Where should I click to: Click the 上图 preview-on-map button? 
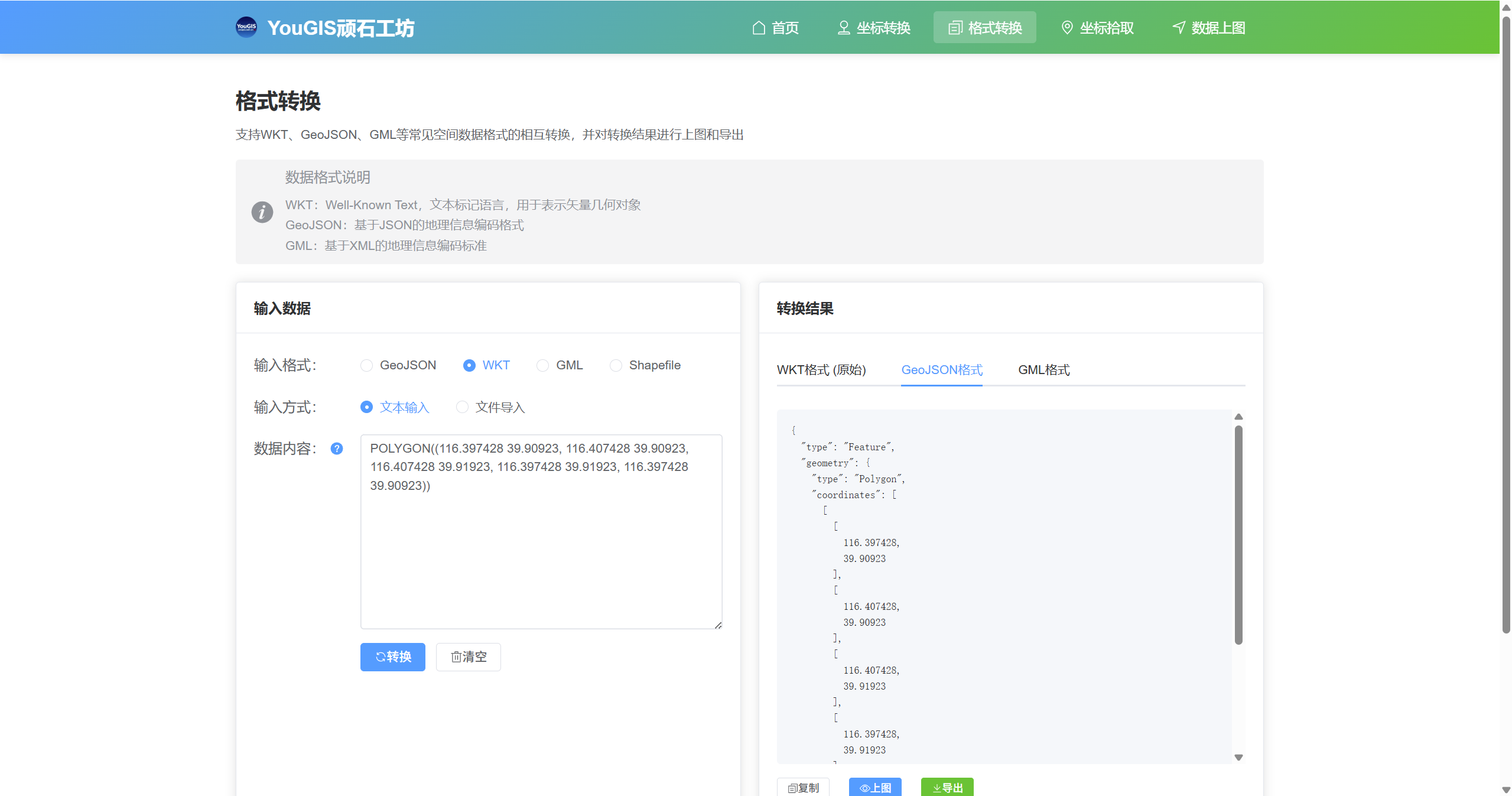click(x=875, y=787)
